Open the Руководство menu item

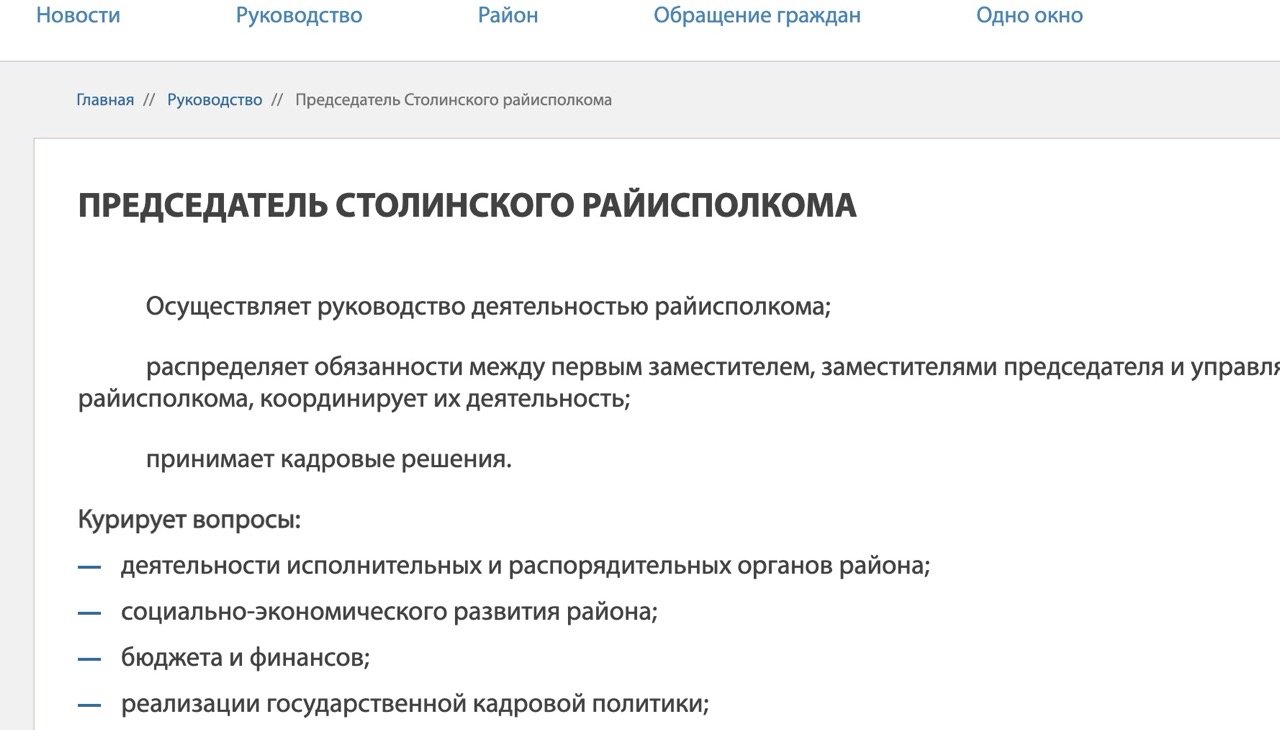click(298, 15)
